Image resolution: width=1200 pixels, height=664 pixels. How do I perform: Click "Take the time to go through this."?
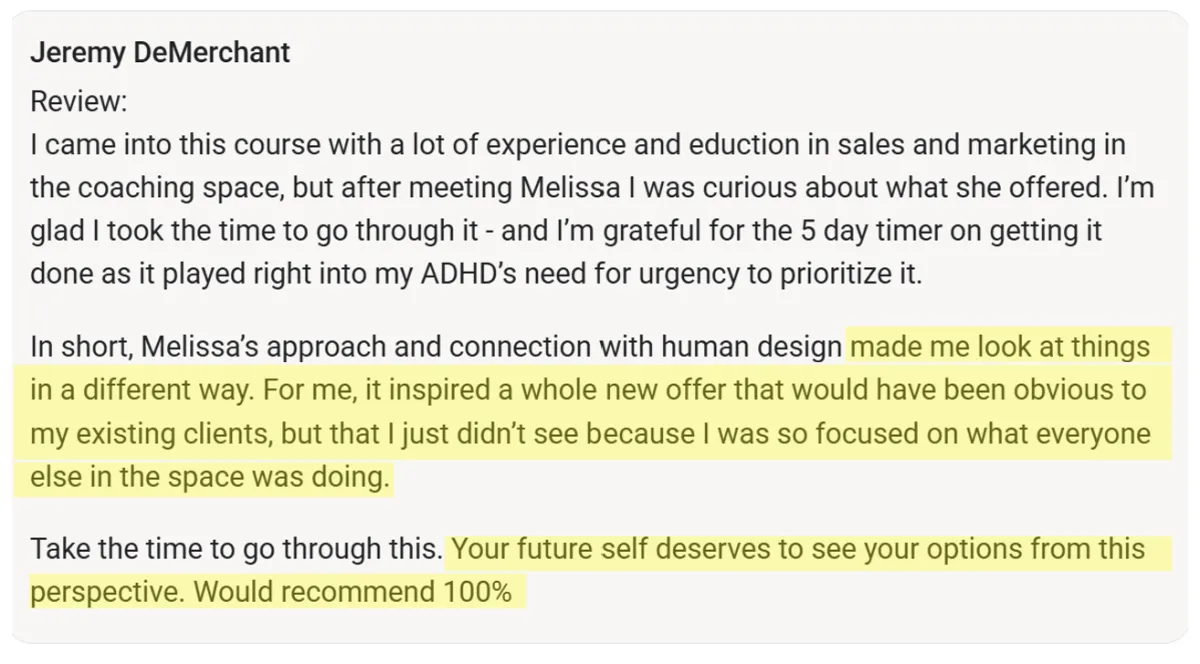point(236,549)
